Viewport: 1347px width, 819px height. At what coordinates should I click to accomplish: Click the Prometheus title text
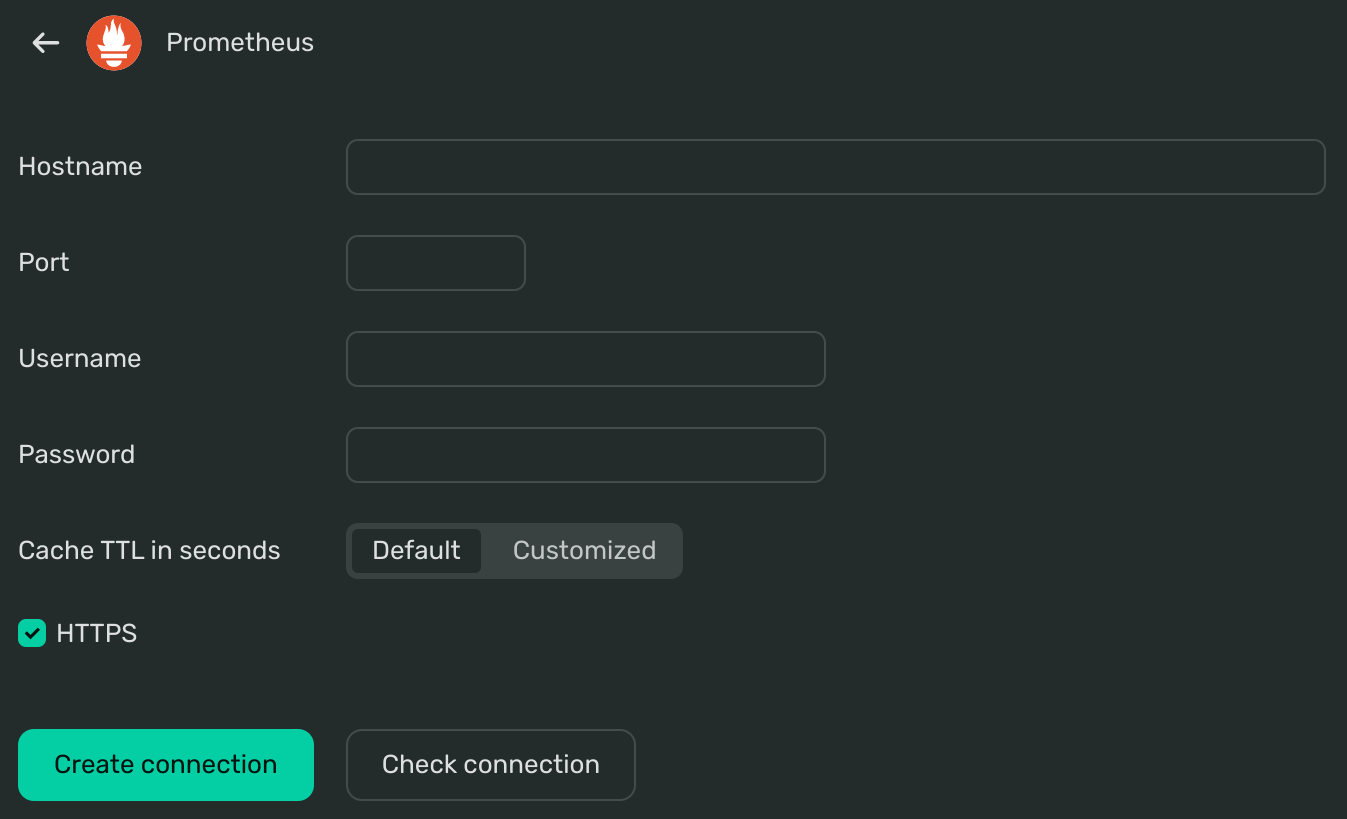(x=240, y=43)
